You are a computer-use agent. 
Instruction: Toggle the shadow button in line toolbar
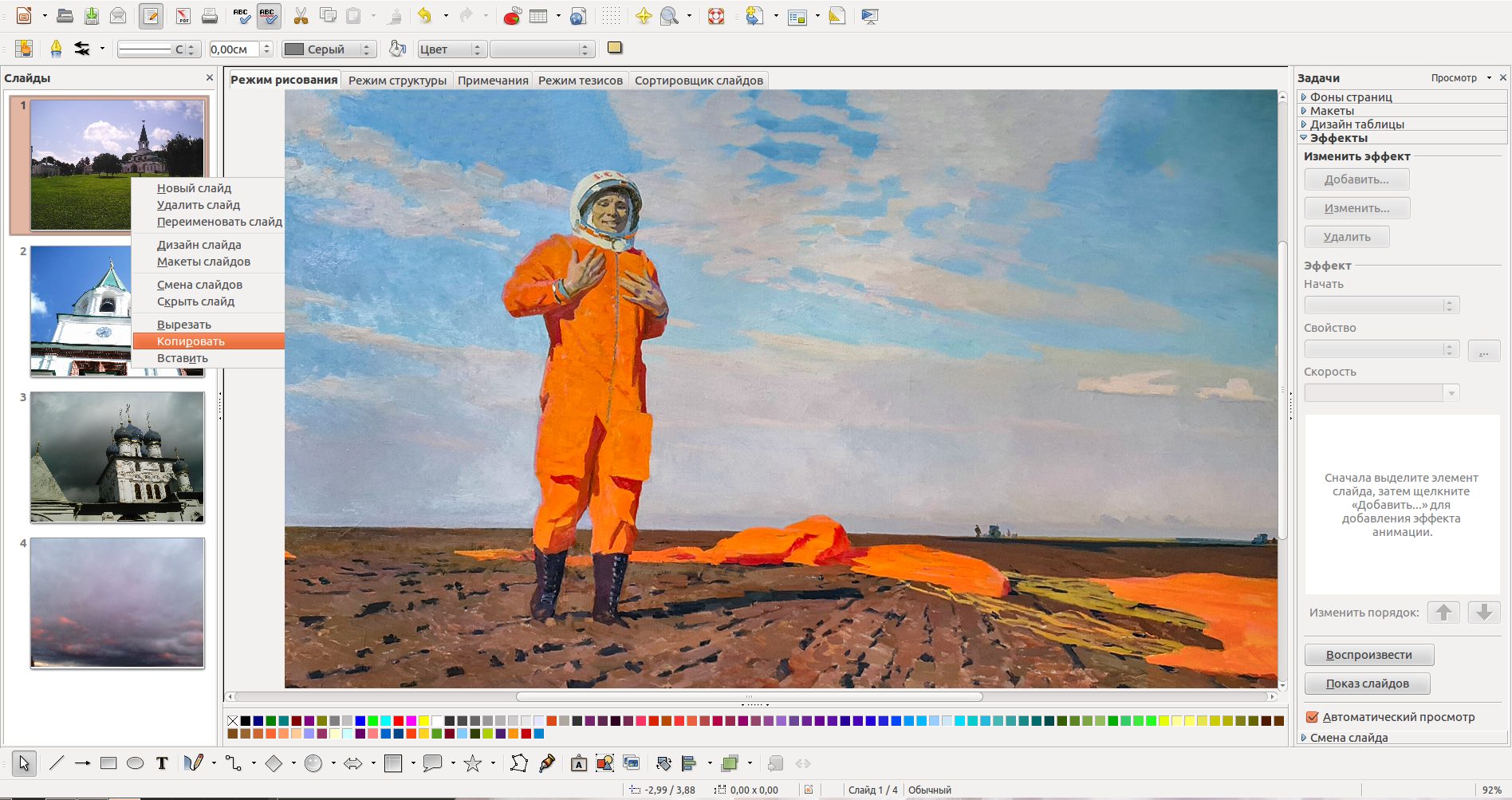coord(614,48)
